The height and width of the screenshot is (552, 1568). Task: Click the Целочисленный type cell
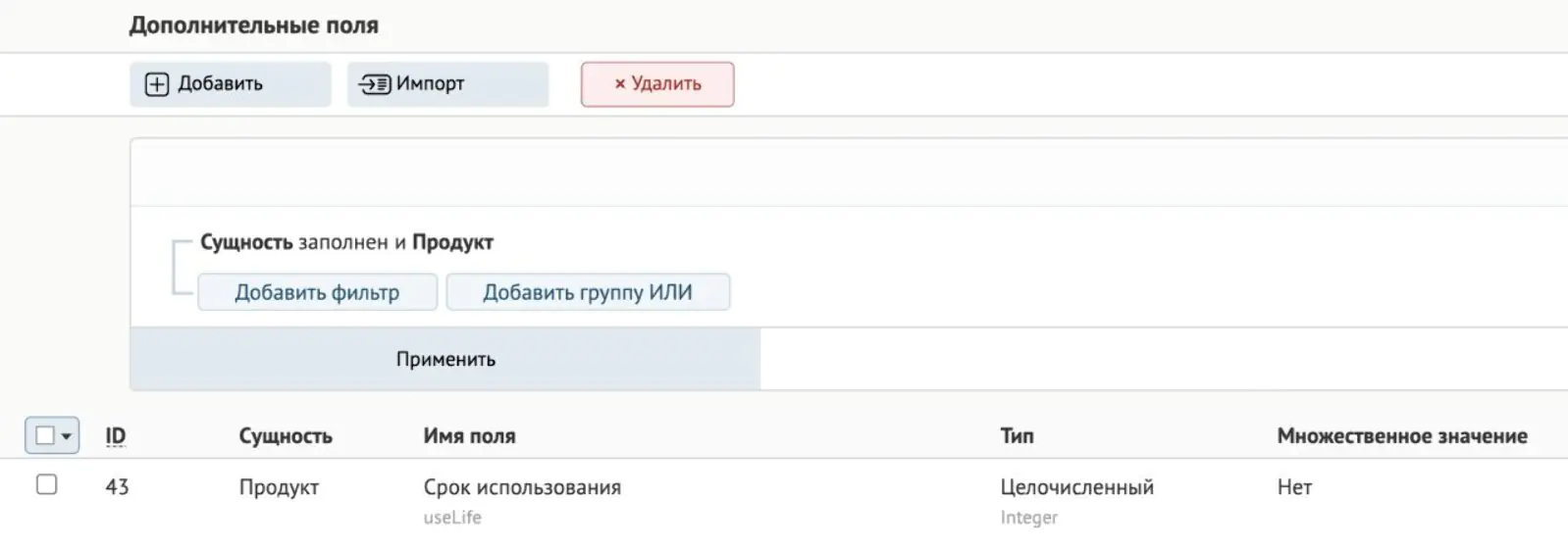click(x=1076, y=487)
